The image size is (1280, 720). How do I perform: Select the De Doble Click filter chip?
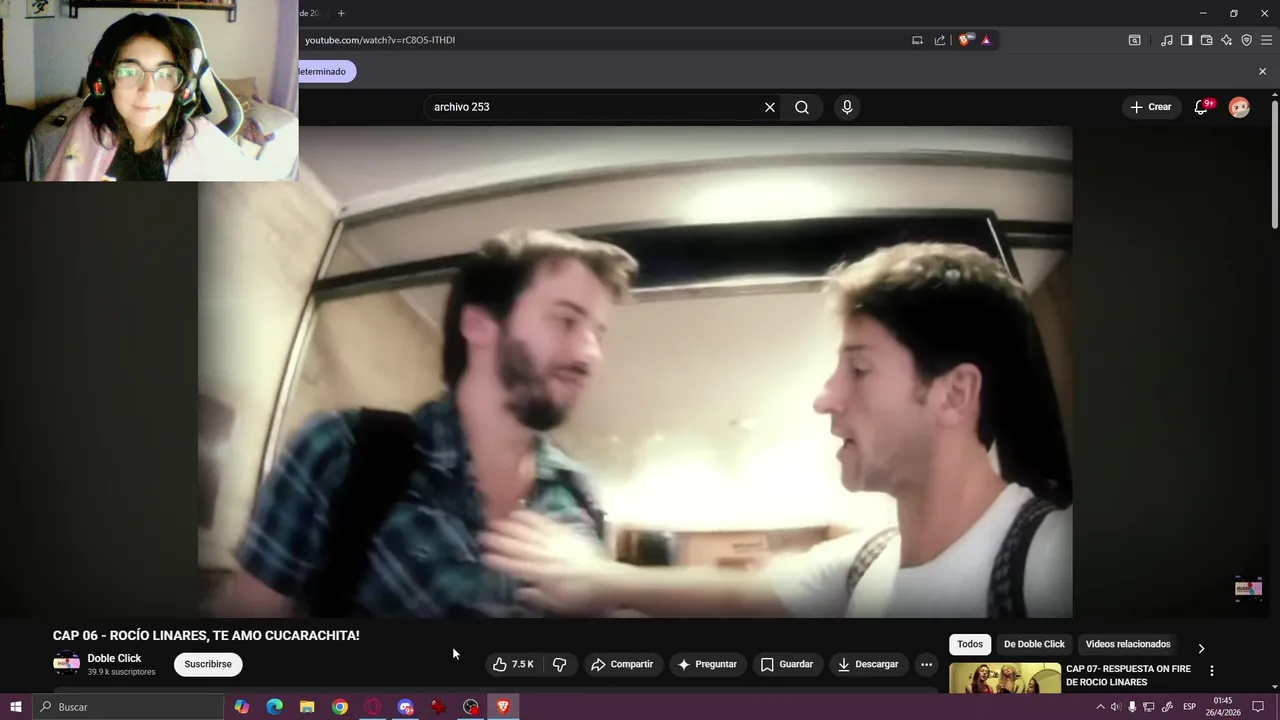point(1034,644)
